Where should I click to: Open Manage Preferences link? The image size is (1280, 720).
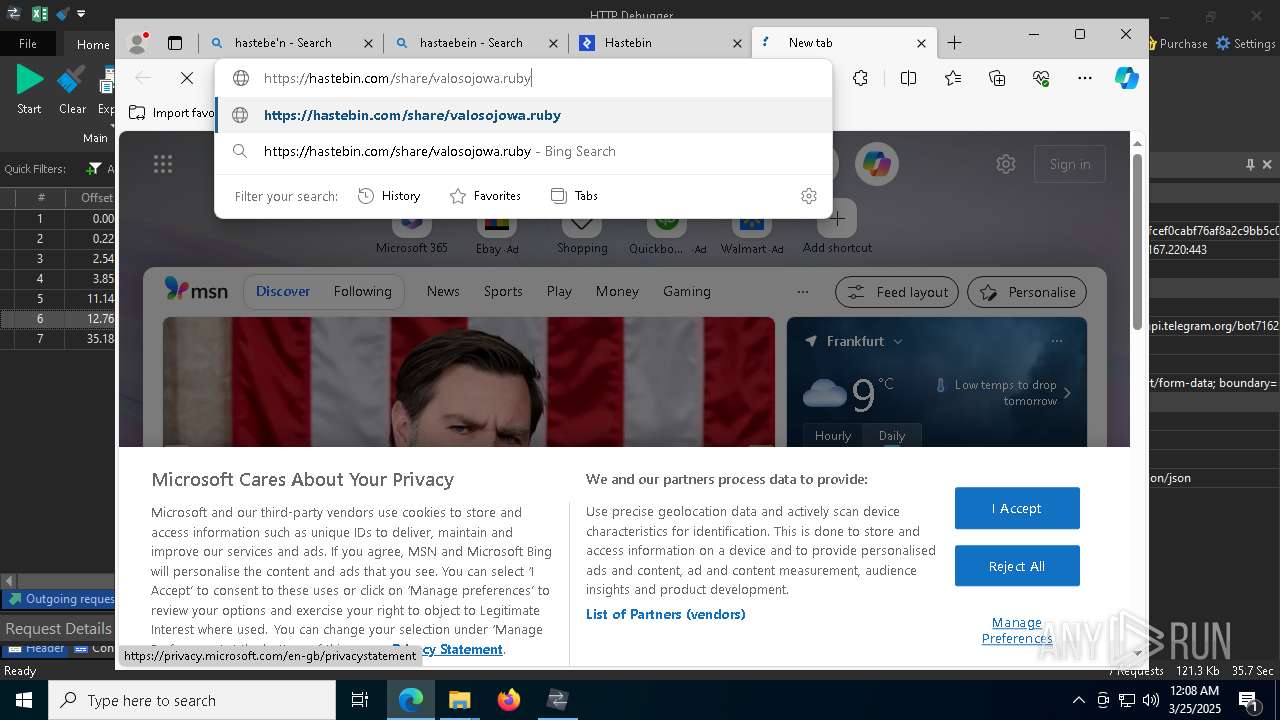point(1017,630)
